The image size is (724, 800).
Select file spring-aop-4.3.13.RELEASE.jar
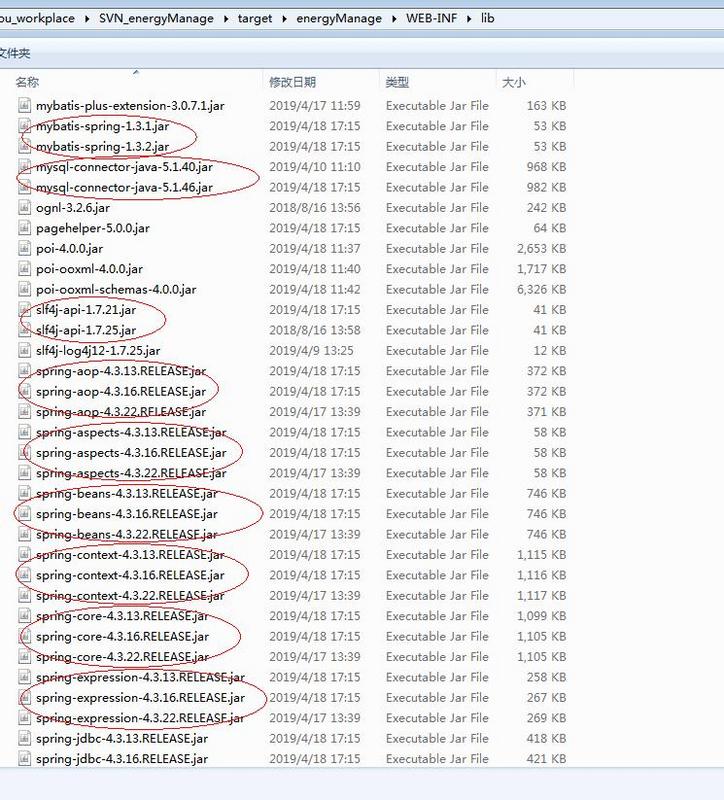(x=121, y=371)
